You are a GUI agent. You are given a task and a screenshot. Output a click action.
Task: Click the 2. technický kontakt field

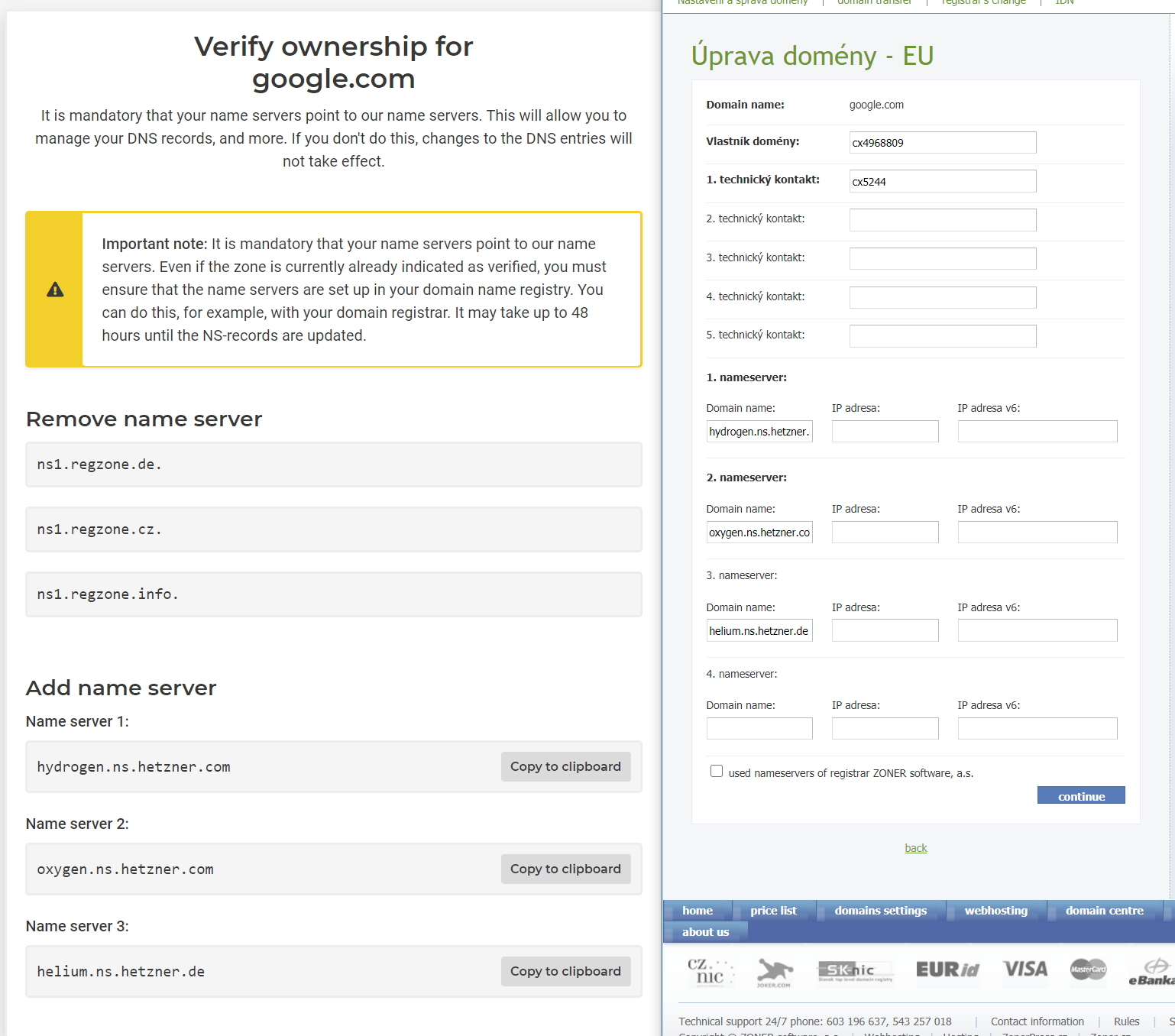coord(943,220)
